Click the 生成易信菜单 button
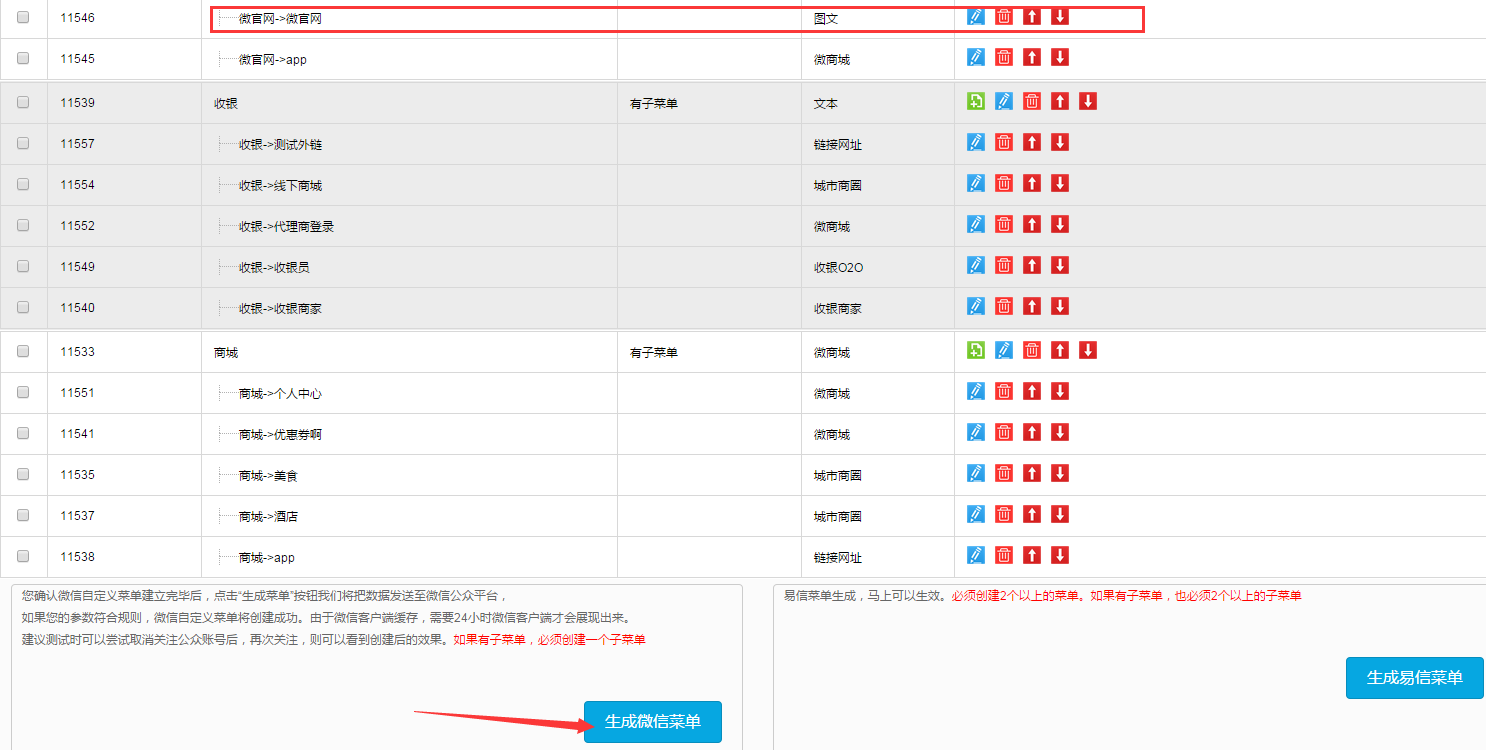The width and height of the screenshot is (1486, 750). [1414, 678]
